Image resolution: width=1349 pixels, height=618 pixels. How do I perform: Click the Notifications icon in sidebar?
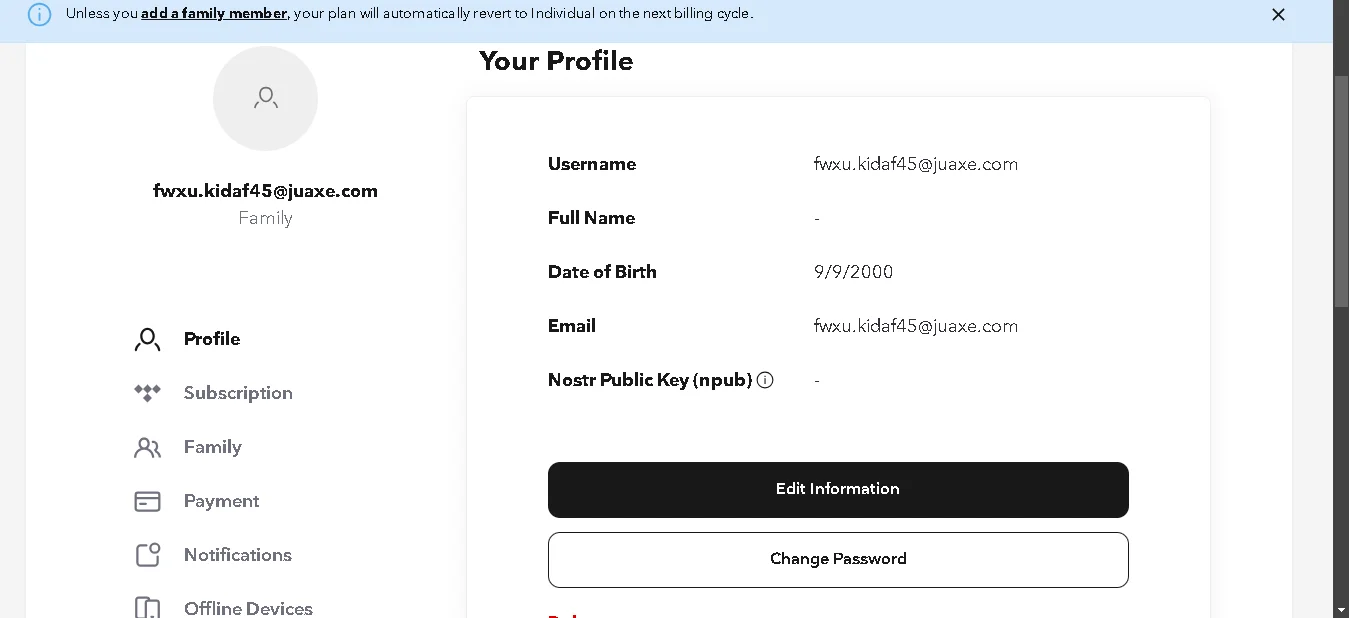(147, 555)
